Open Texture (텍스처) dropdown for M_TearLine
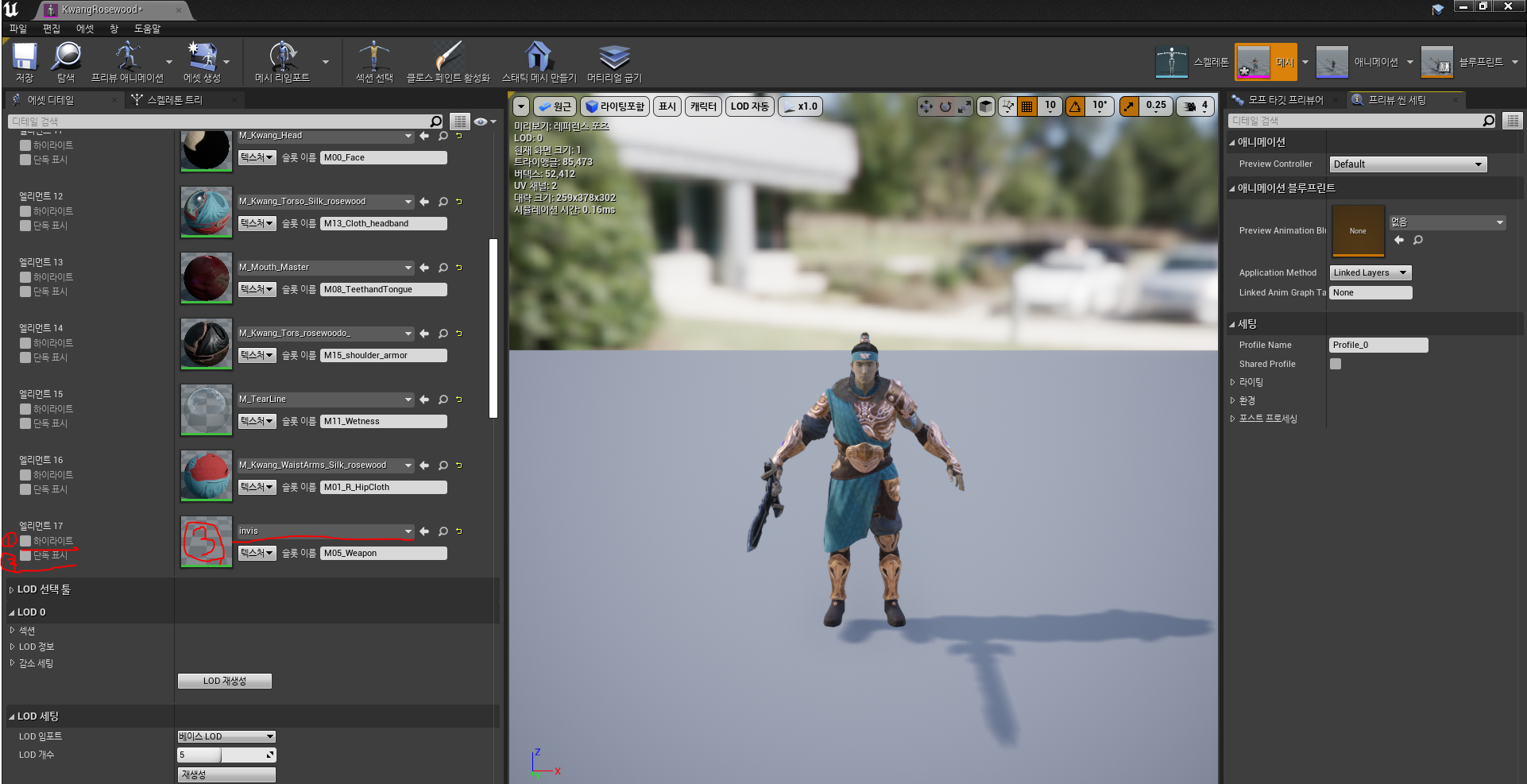This screenshot has width=1527, height=784. (257, 421)
